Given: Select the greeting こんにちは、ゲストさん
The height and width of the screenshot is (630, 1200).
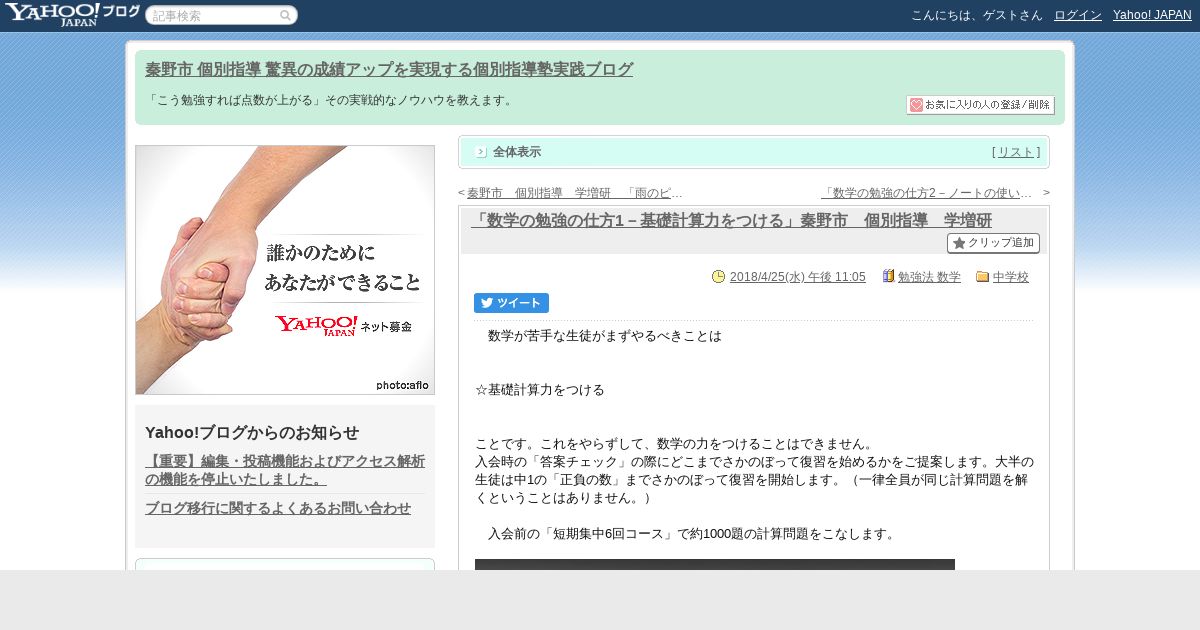Looking at the screenshot, I should [977, 15].
